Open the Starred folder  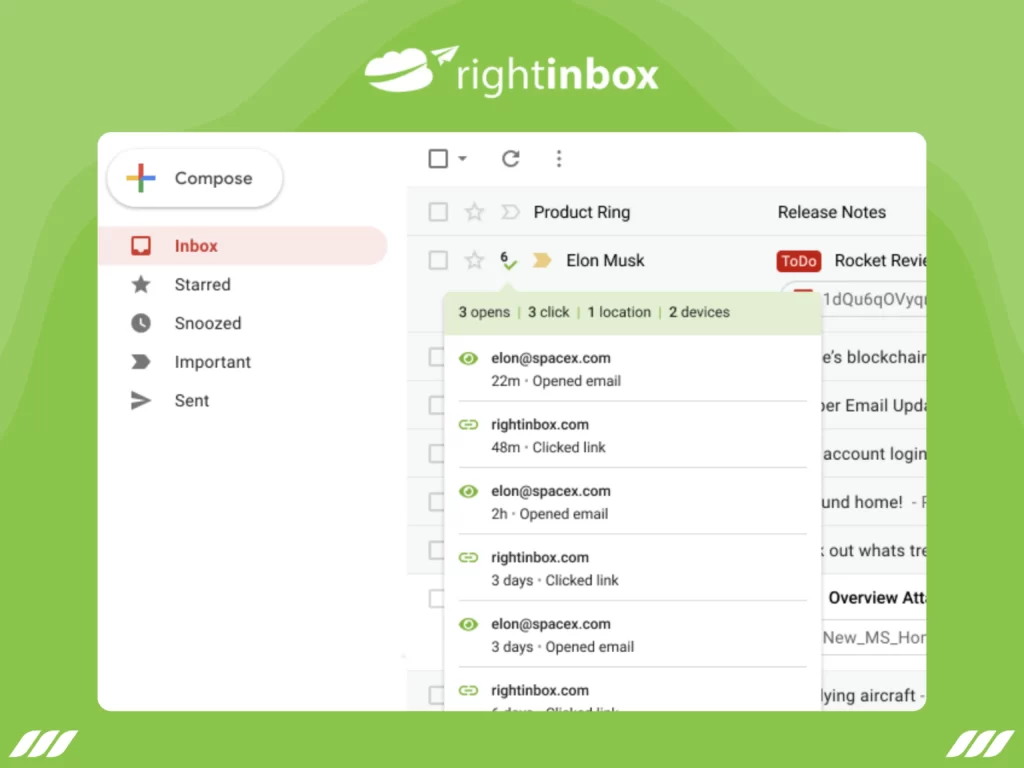tap(202, 285)
